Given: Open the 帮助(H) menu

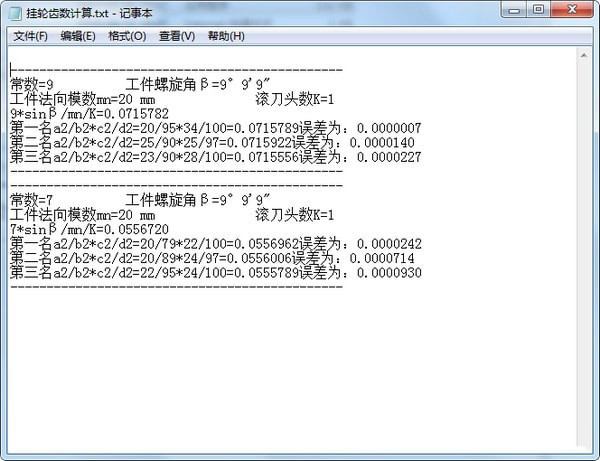Looking at the screenshot, I should pos(226,36).
